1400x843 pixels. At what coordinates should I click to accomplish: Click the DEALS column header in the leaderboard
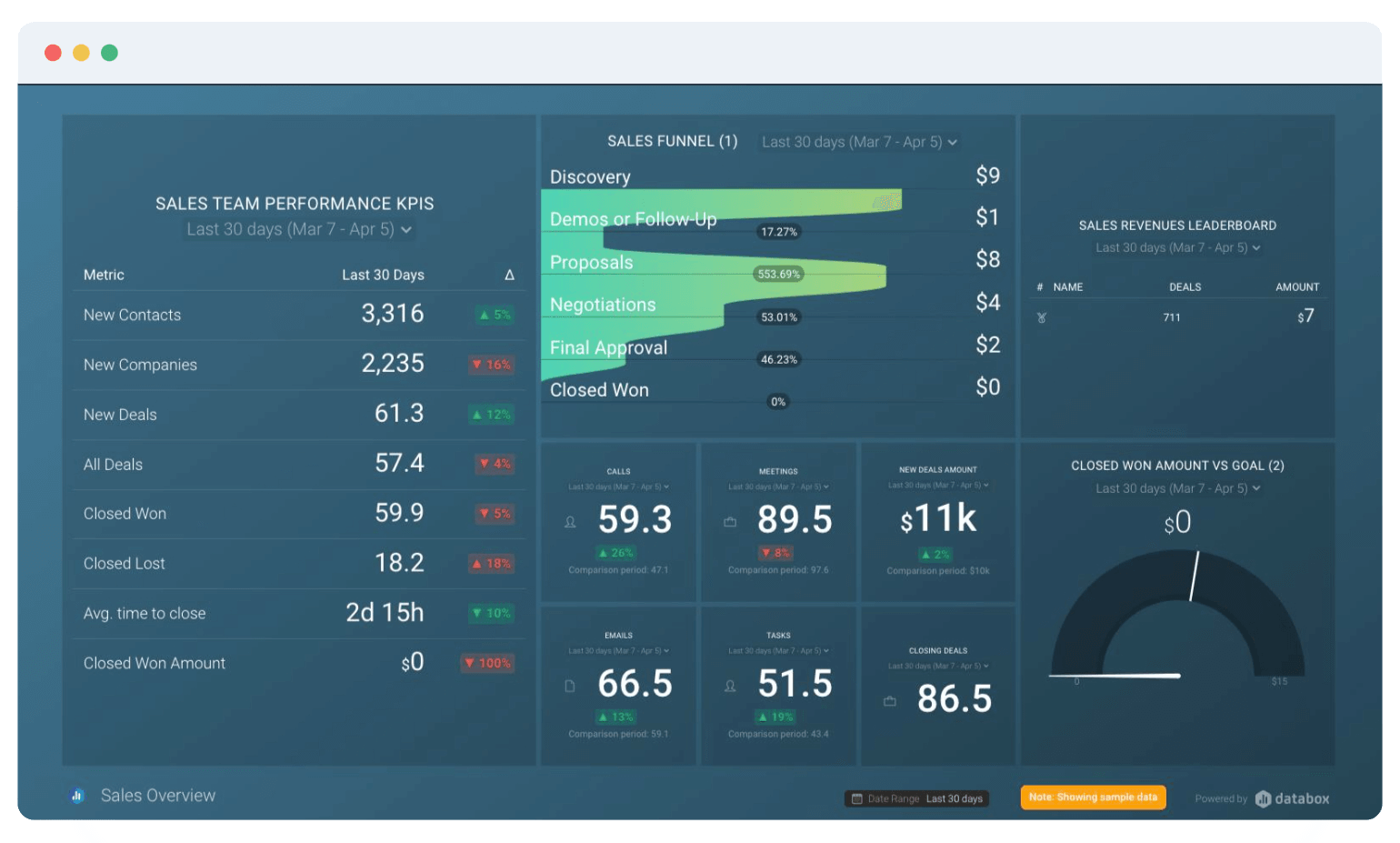[1185, 286]
